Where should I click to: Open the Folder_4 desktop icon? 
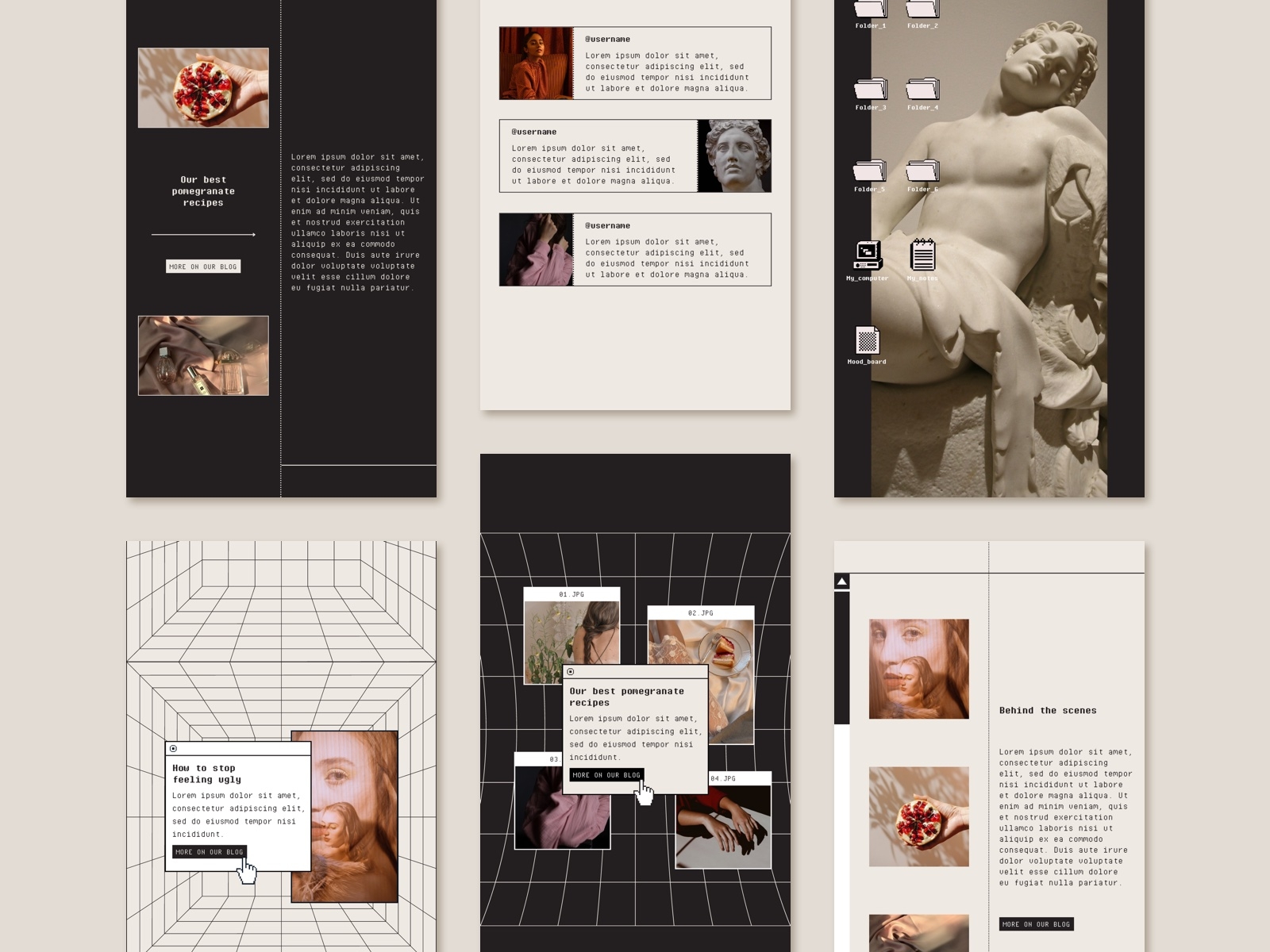[x=922, y=88]
